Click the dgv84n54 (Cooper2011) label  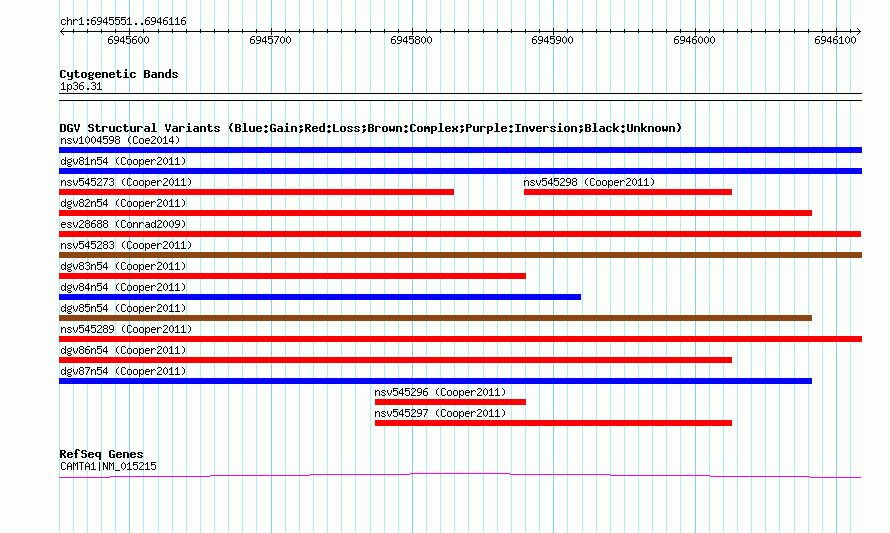pos(123,287)
